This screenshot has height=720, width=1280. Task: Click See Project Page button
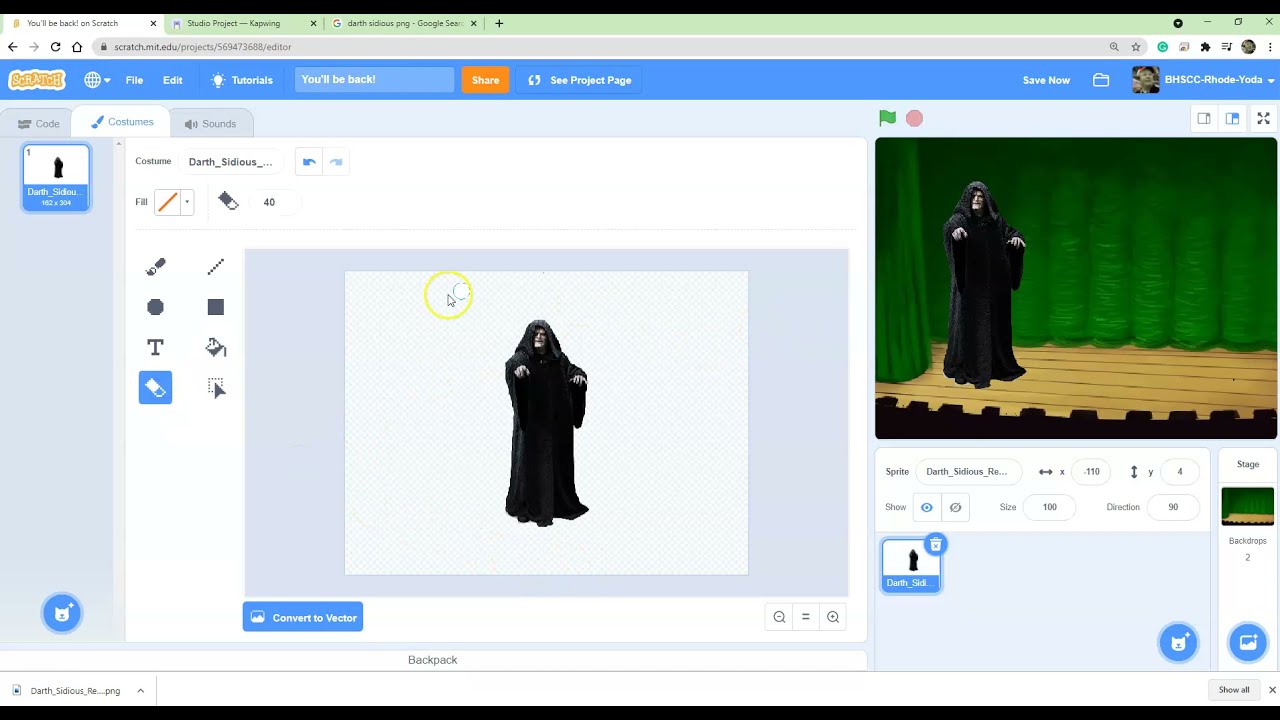click(x=580, y=80)
